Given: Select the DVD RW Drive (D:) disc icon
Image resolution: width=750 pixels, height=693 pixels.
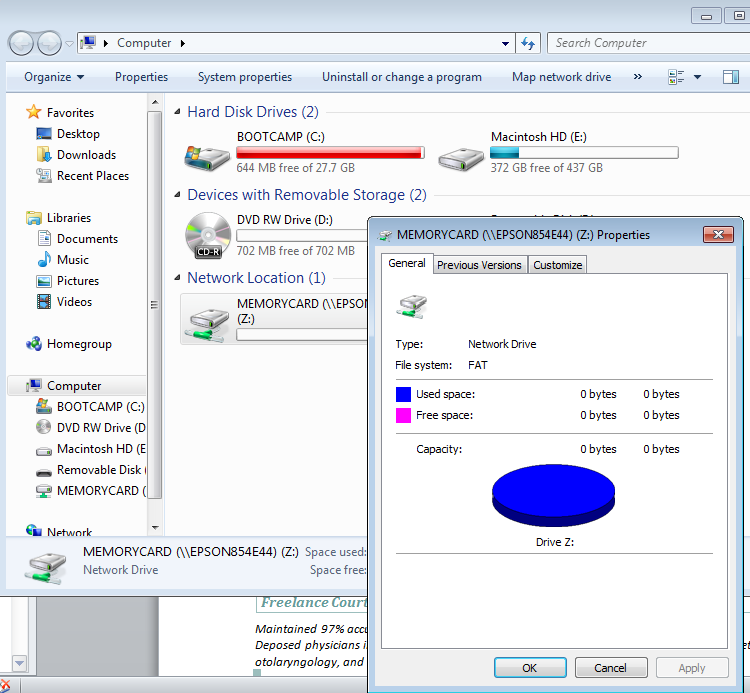Looking at the screenshot, I should [x=208, y=235].
